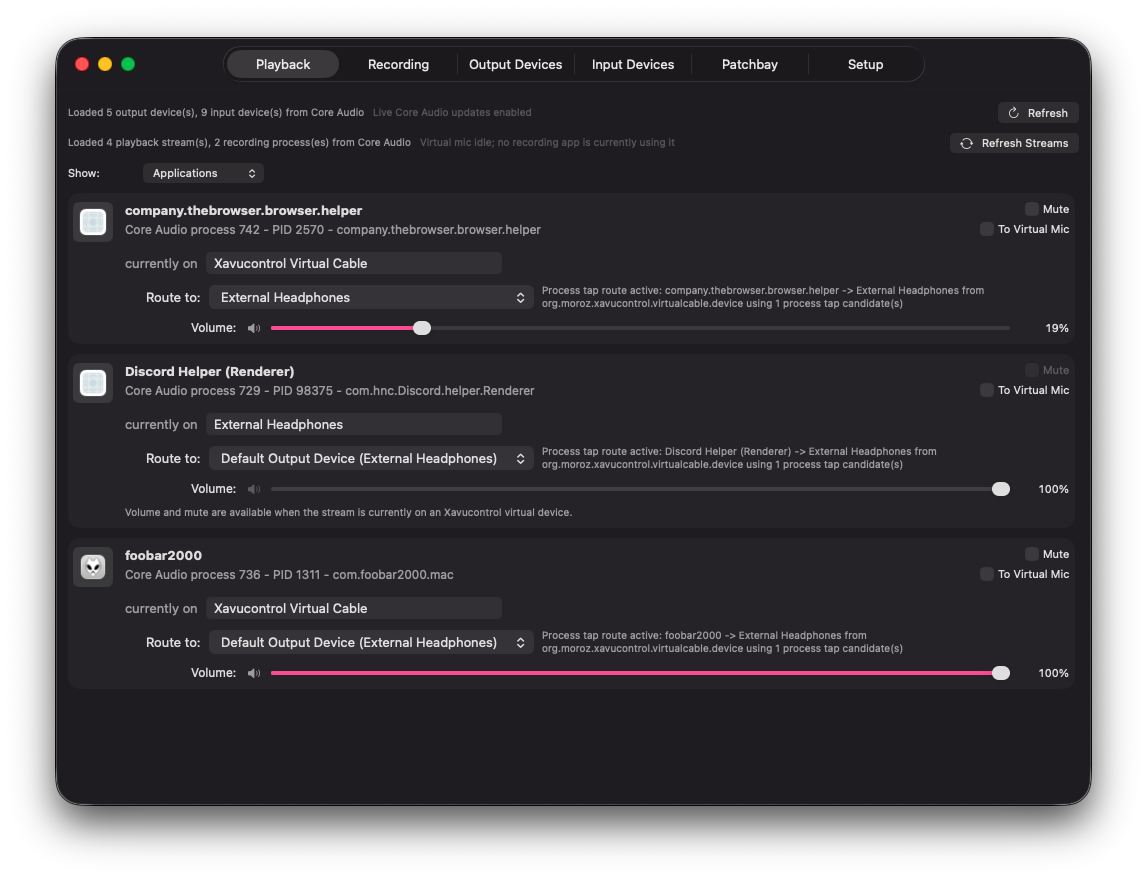Click the browser helper app icon
The height and width of the screenshot is (879, 1147).
tap(93, 222)
